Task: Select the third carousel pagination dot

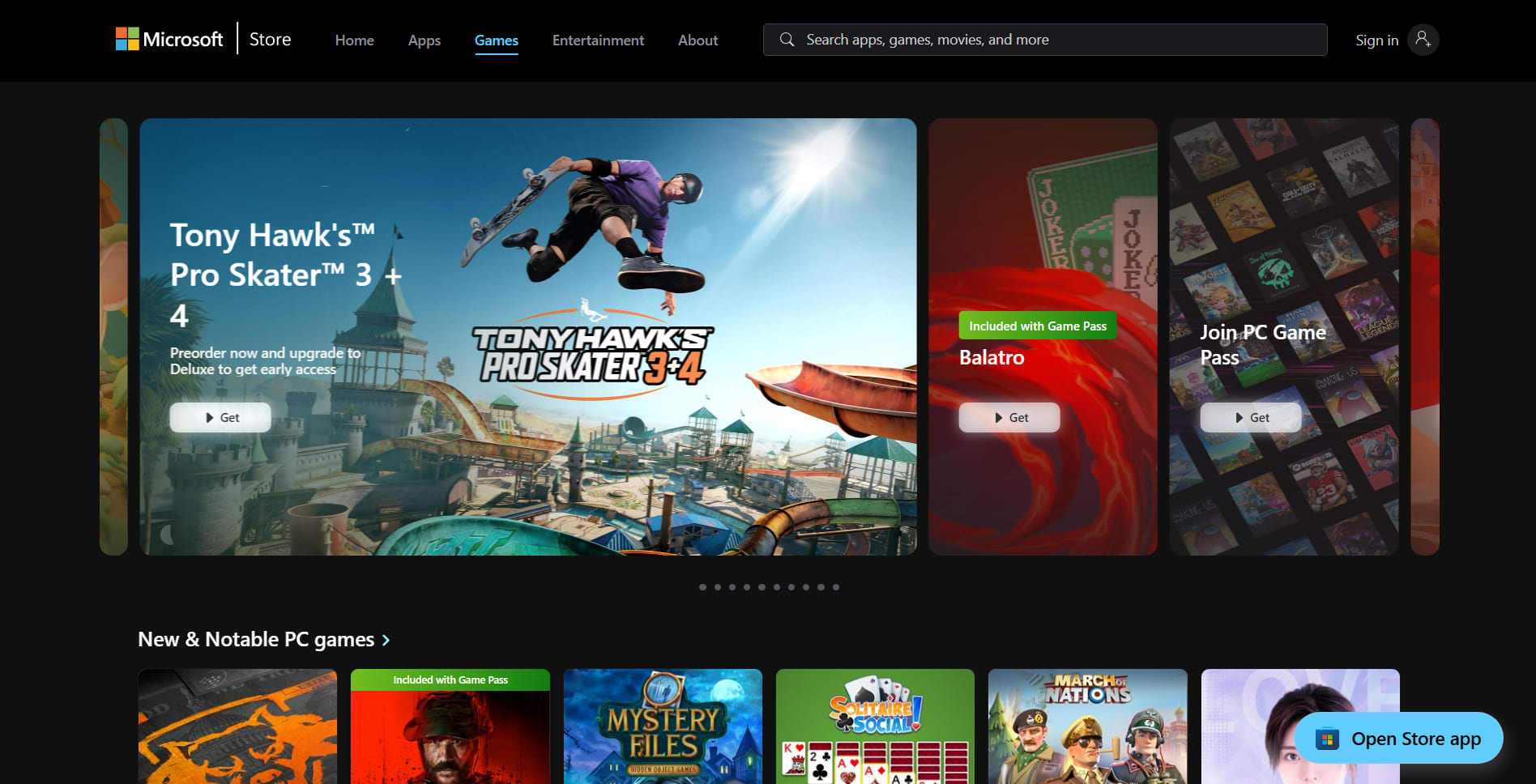Action: pos(732,587)
